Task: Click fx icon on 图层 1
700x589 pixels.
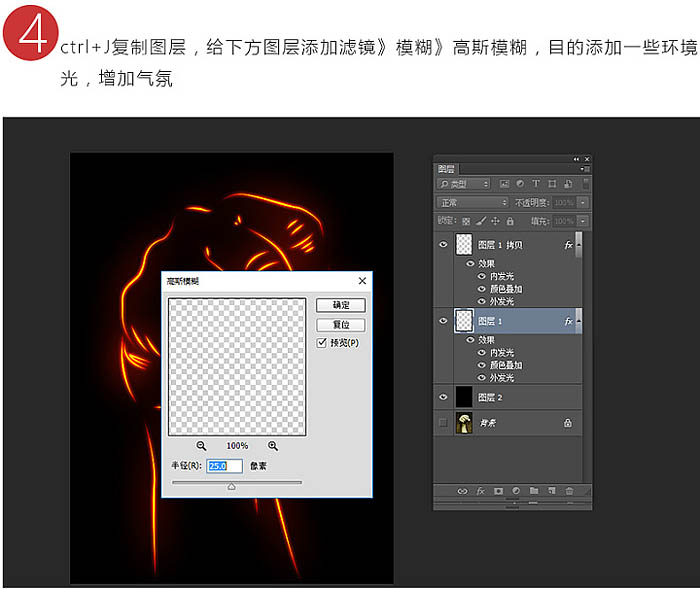Action: pos(568,321)
